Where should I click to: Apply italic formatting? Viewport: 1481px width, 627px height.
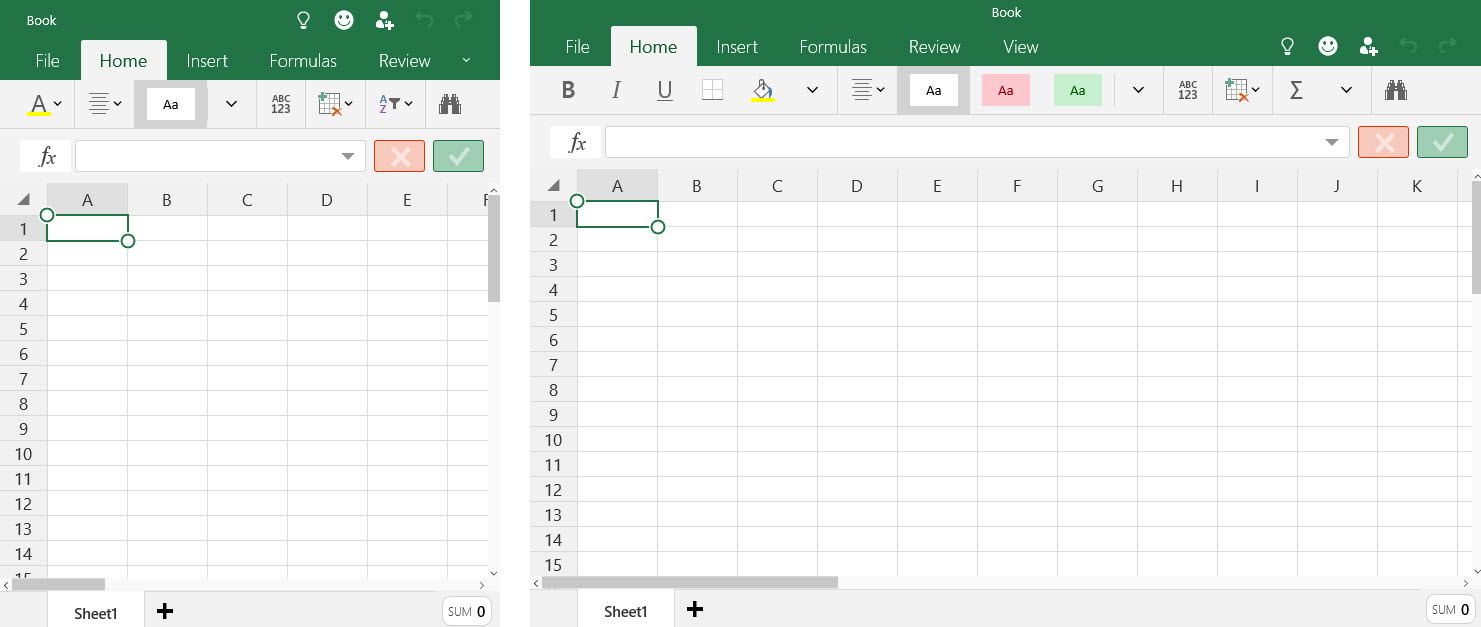616,90
